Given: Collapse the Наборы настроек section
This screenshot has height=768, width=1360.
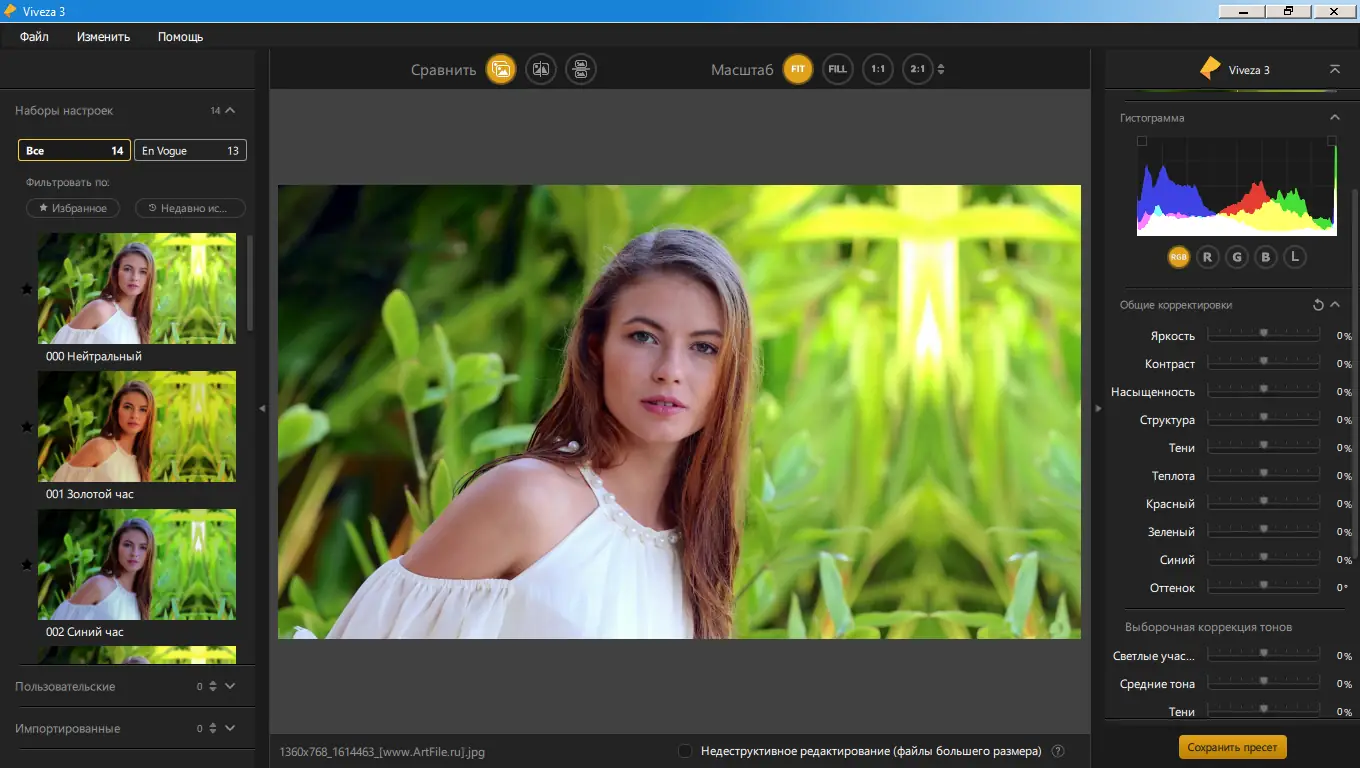Looking at the screenshot, I should (x=230, y=110).
